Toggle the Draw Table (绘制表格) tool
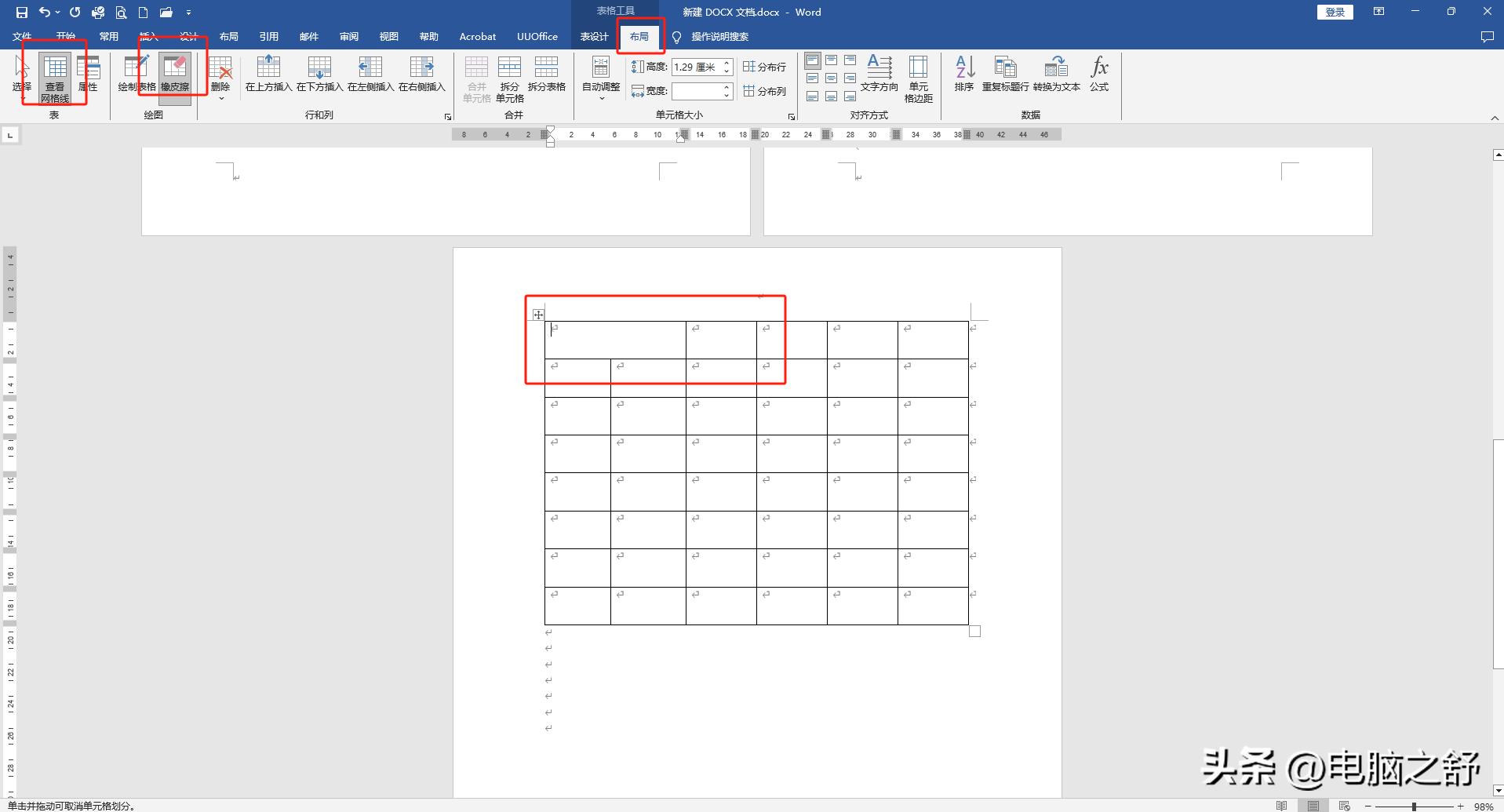 [137, 72]
